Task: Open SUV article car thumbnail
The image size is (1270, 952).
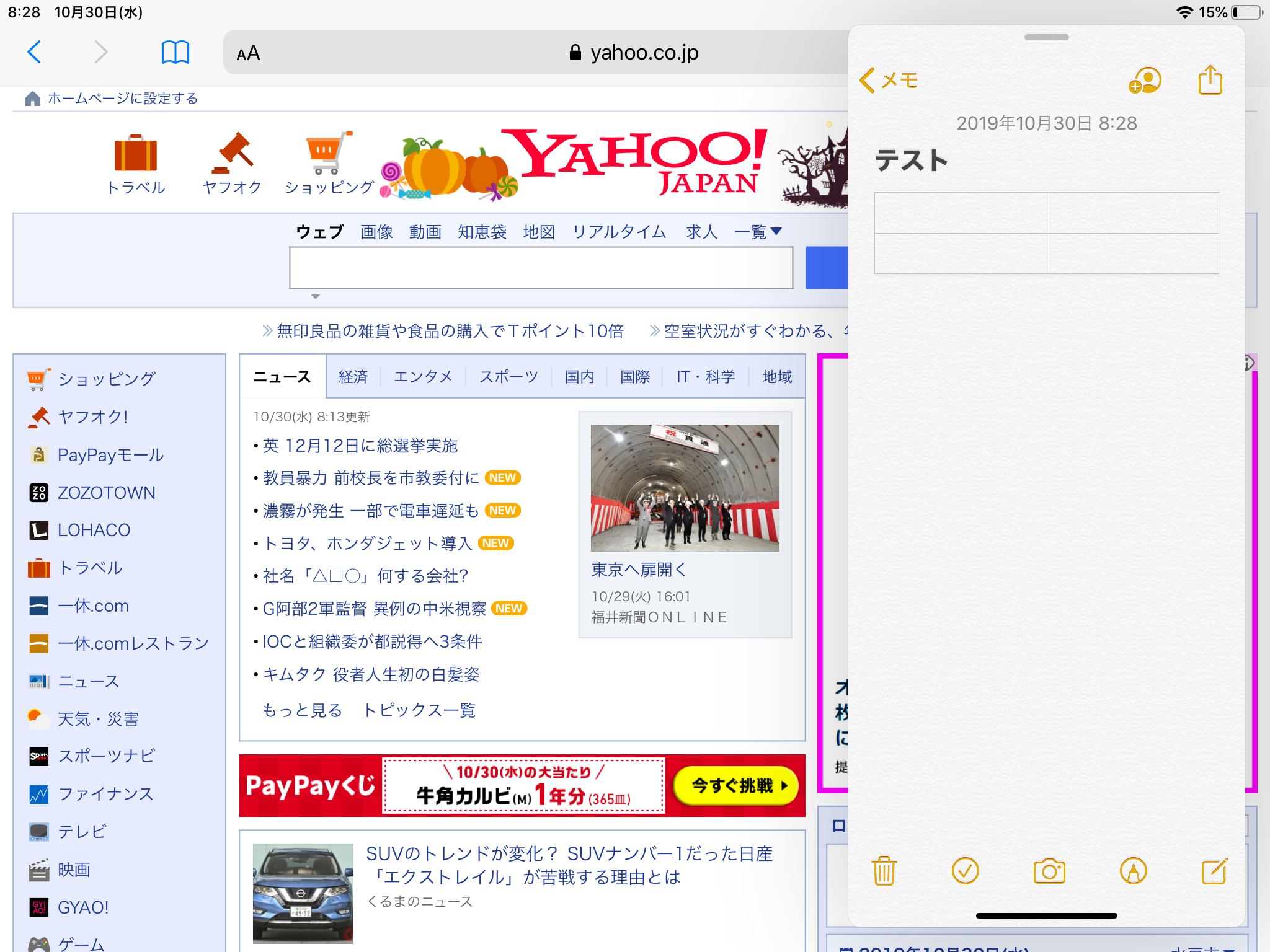Action: click(x=303, y=893)
